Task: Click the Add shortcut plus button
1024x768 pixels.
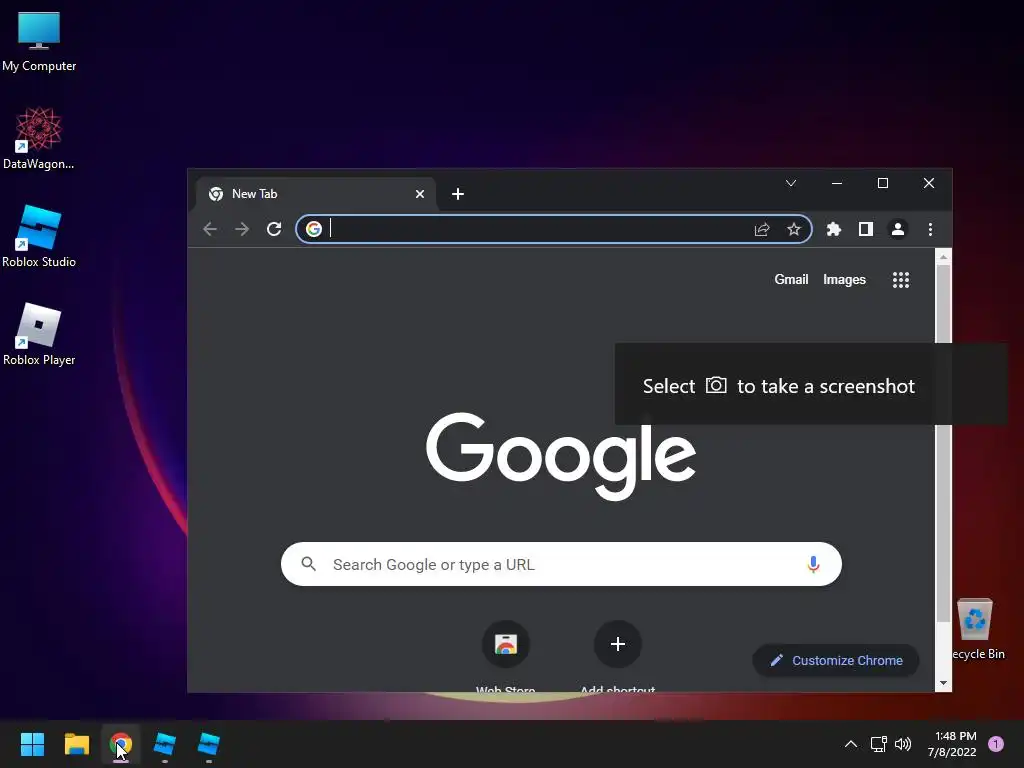Action: [x=617, y=645]
